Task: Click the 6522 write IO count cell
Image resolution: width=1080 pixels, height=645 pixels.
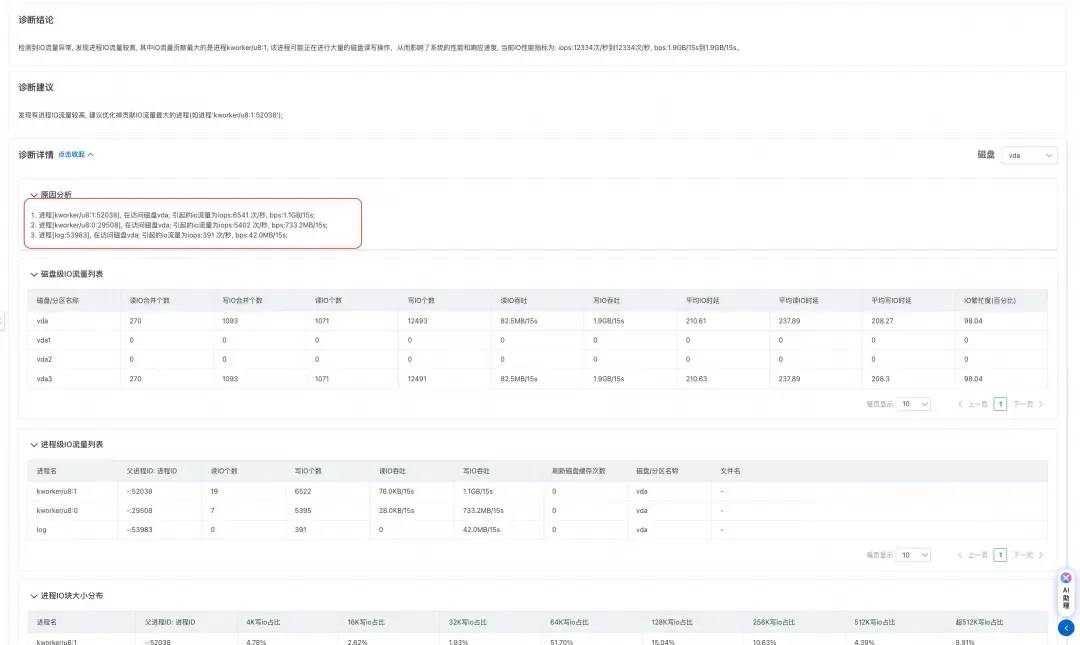Action: pyautogui.click(x=303, y=491)
